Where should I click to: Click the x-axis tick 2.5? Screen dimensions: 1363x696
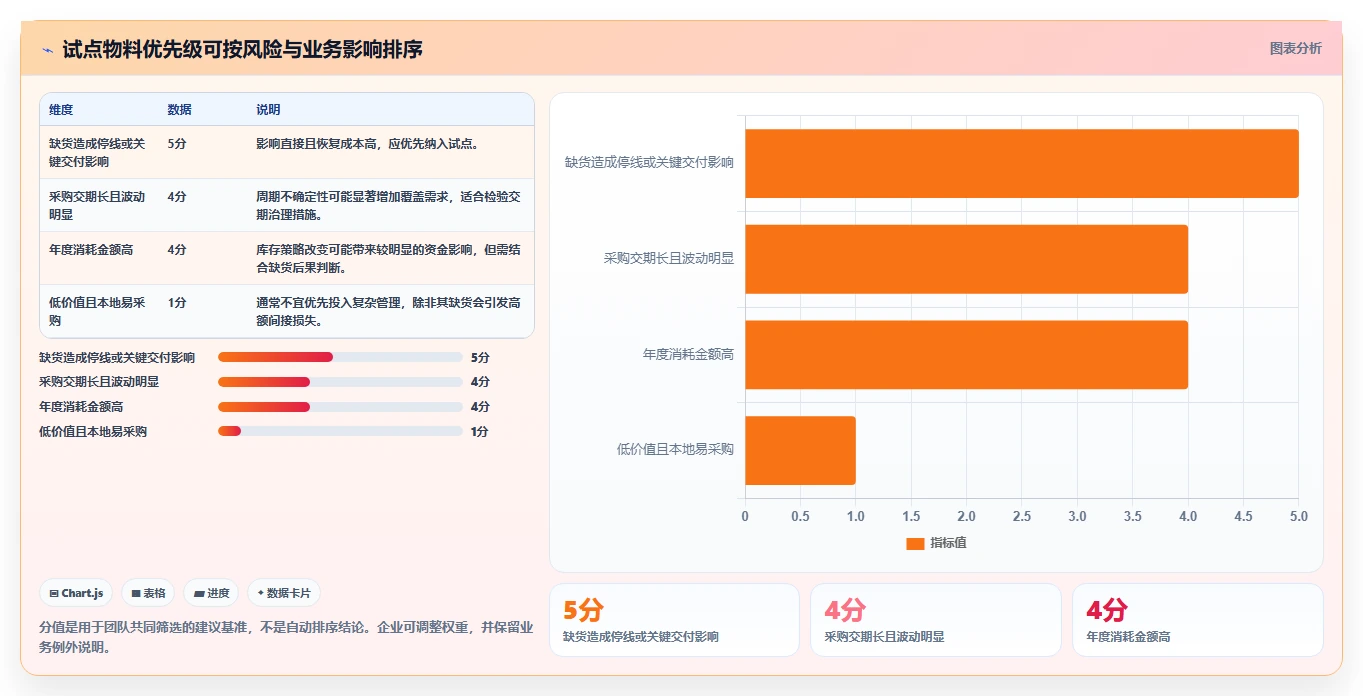pyautogui.click(x=1022, y=517)
